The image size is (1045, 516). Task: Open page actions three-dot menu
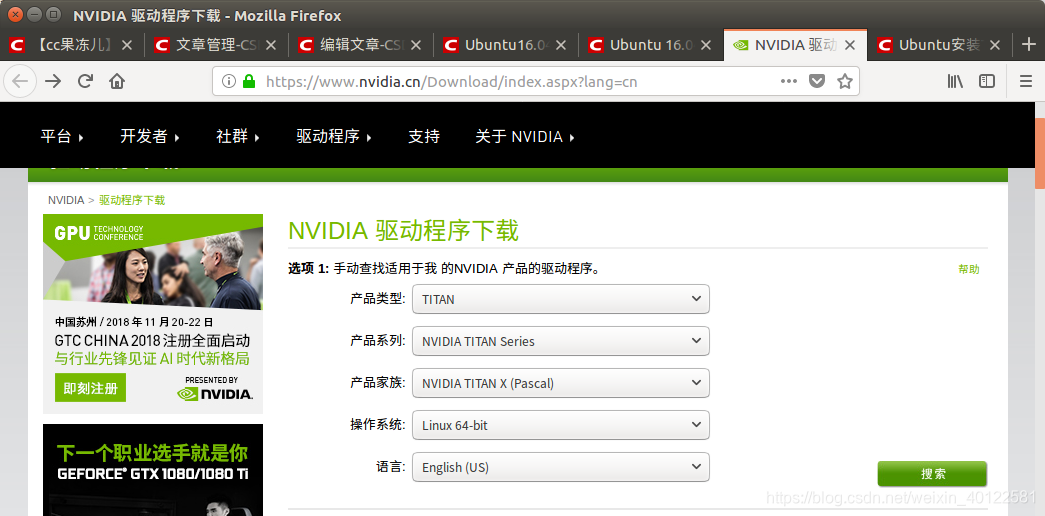[x=788, y=81]
